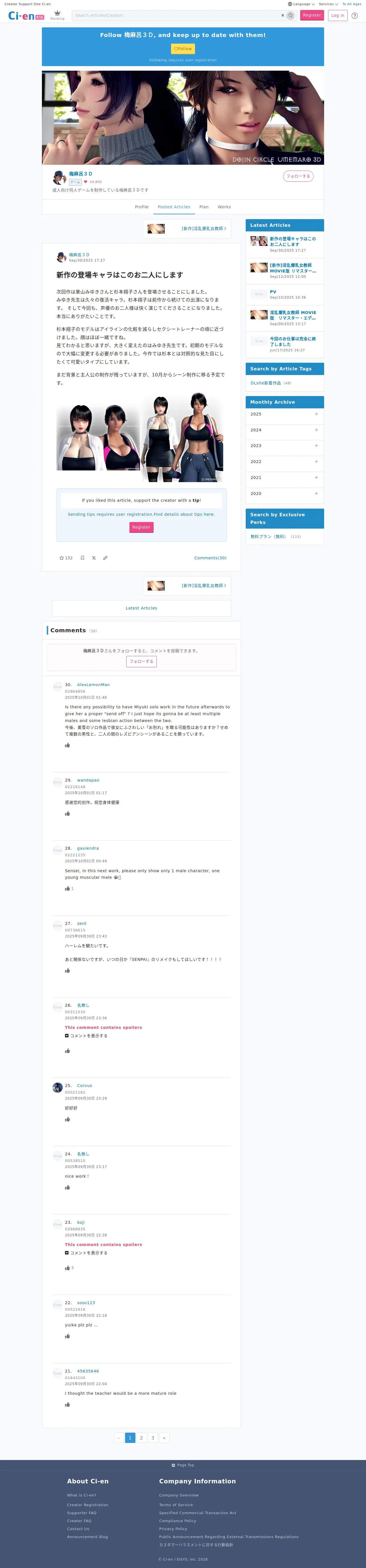Like comment 22 by soso123
This screenshot has height=1568, width=366.
pyautogui.click(x=68, y=1336)
